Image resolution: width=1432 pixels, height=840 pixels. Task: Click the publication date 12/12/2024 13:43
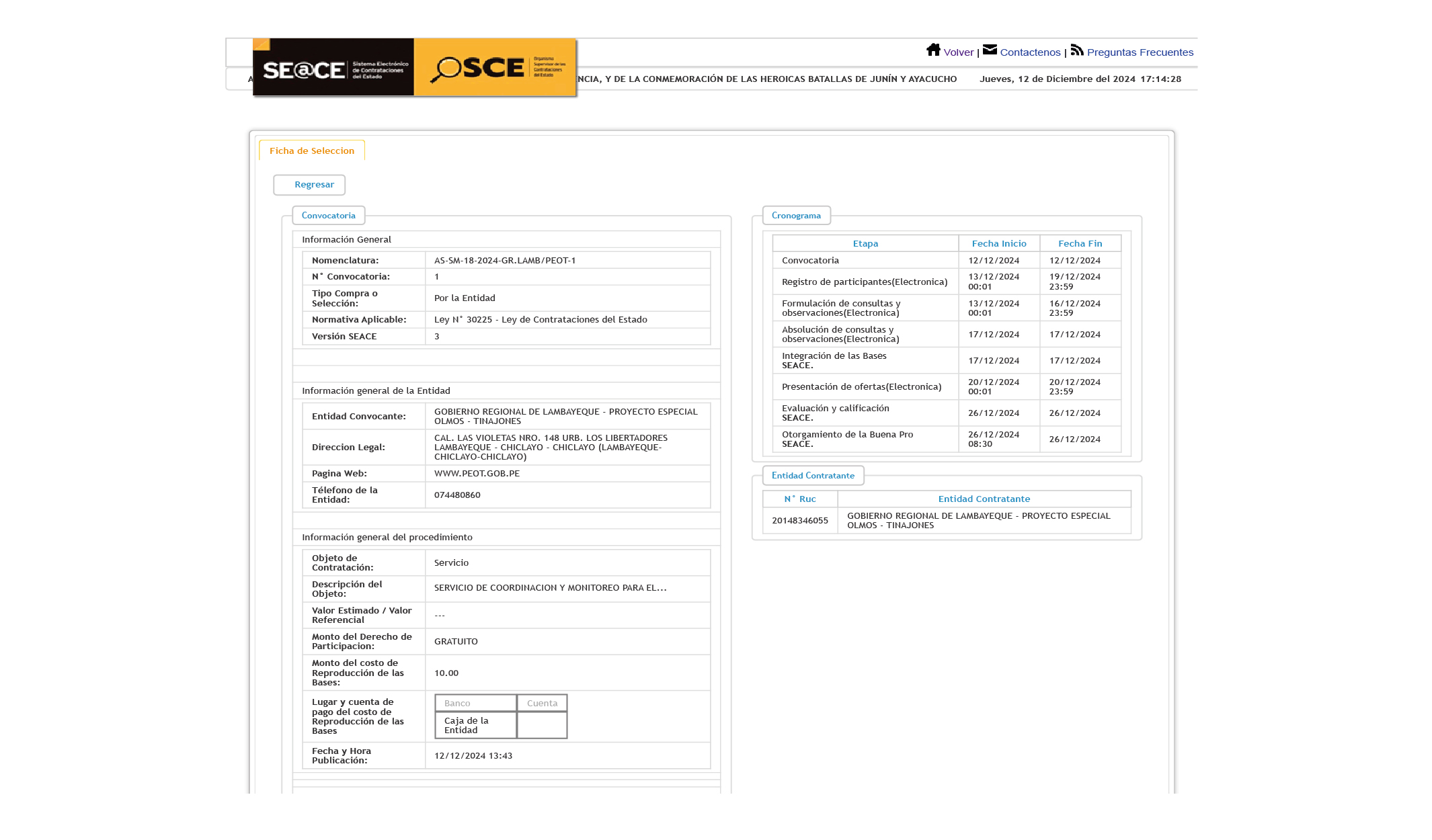point(473,756)
